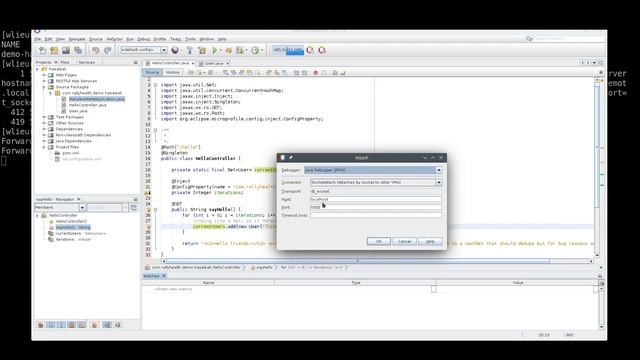This screenshot has height=360, width=640.
Task: Open the Tools menu
Action: tap(190, 39)
